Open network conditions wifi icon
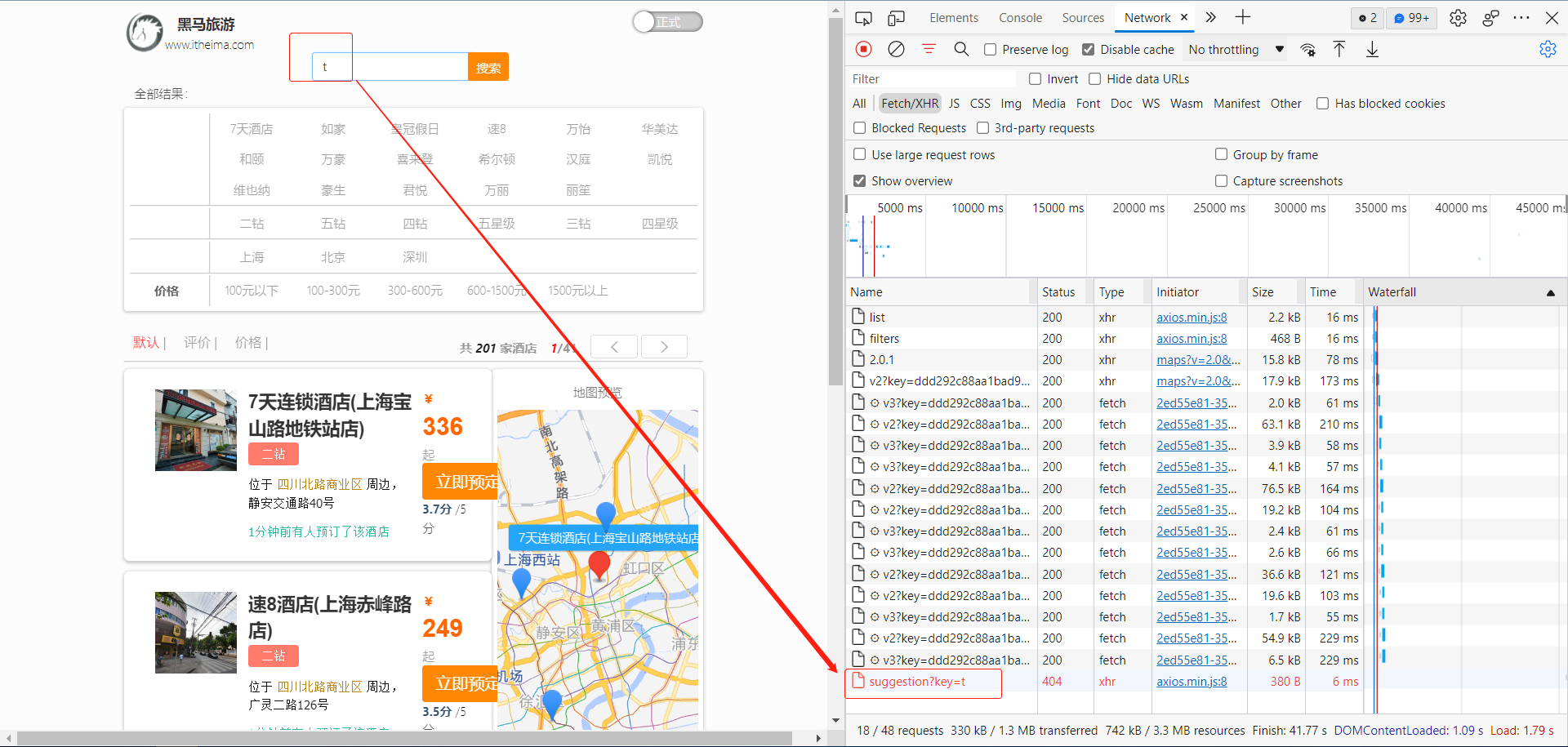 click(1307, 50)
